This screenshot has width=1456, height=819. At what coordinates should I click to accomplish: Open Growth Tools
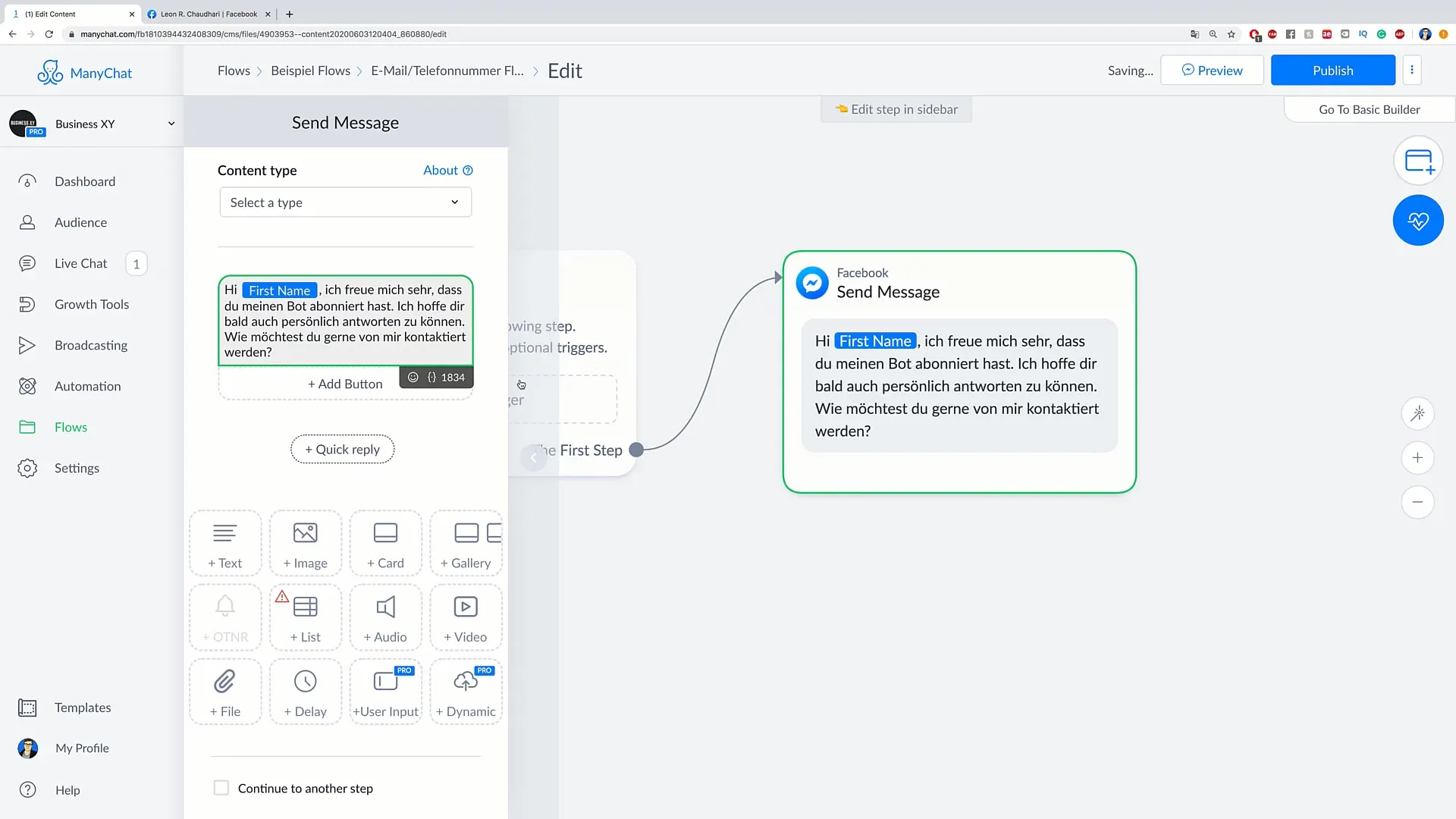point(92,304)
